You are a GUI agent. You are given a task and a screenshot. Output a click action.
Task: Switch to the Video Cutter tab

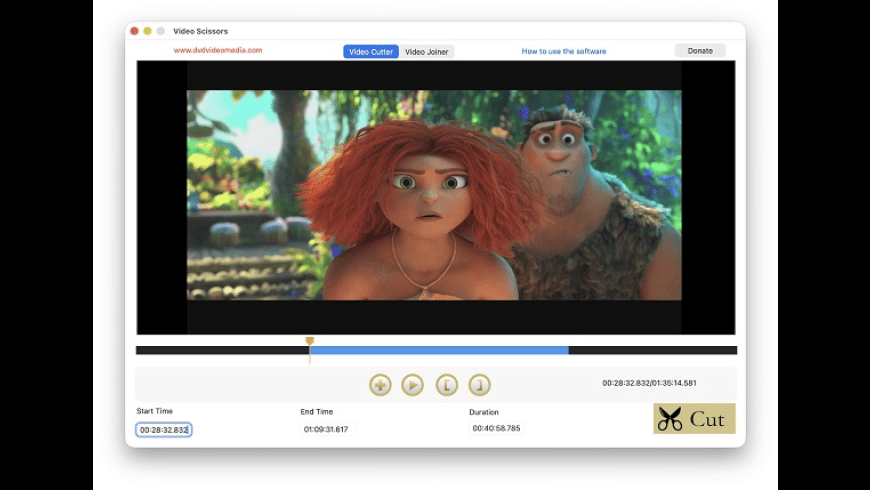(x=371, y=52)
